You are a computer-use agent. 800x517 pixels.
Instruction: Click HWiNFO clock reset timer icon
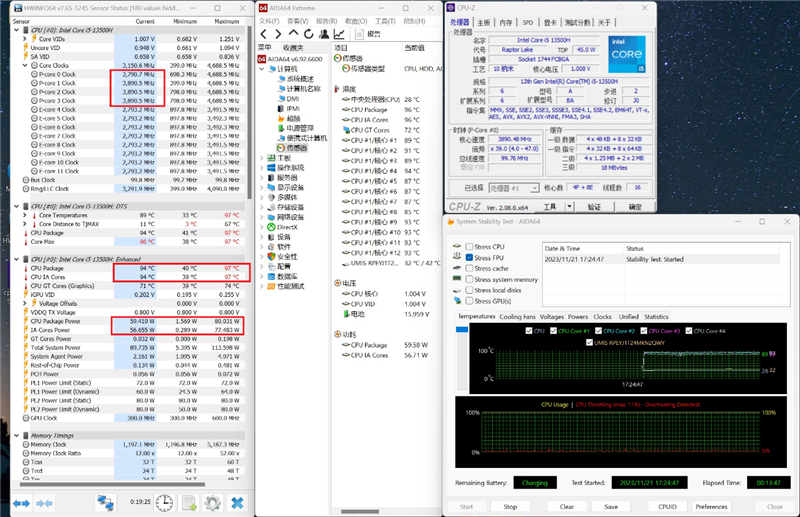point(164,503)
